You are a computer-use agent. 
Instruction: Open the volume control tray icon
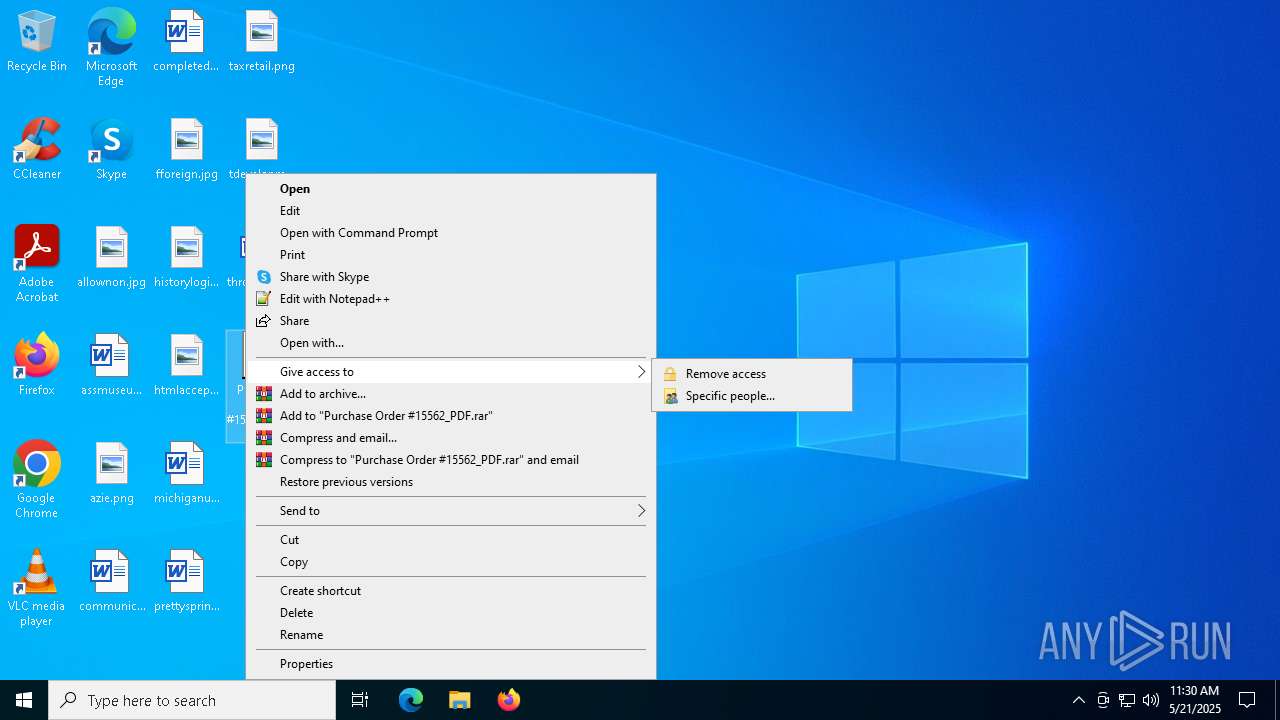coord(1151,700)
